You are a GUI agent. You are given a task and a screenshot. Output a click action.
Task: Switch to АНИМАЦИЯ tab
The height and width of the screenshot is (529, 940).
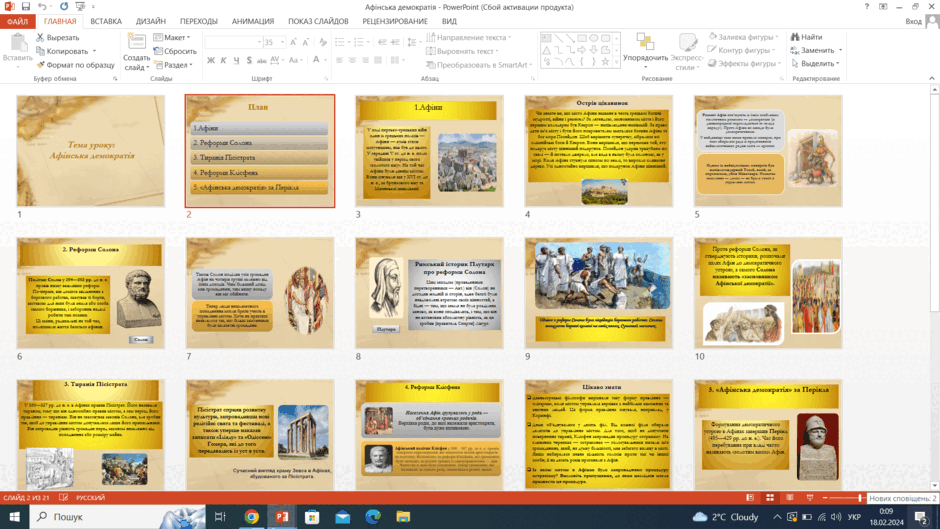click(x=253, y=21)
